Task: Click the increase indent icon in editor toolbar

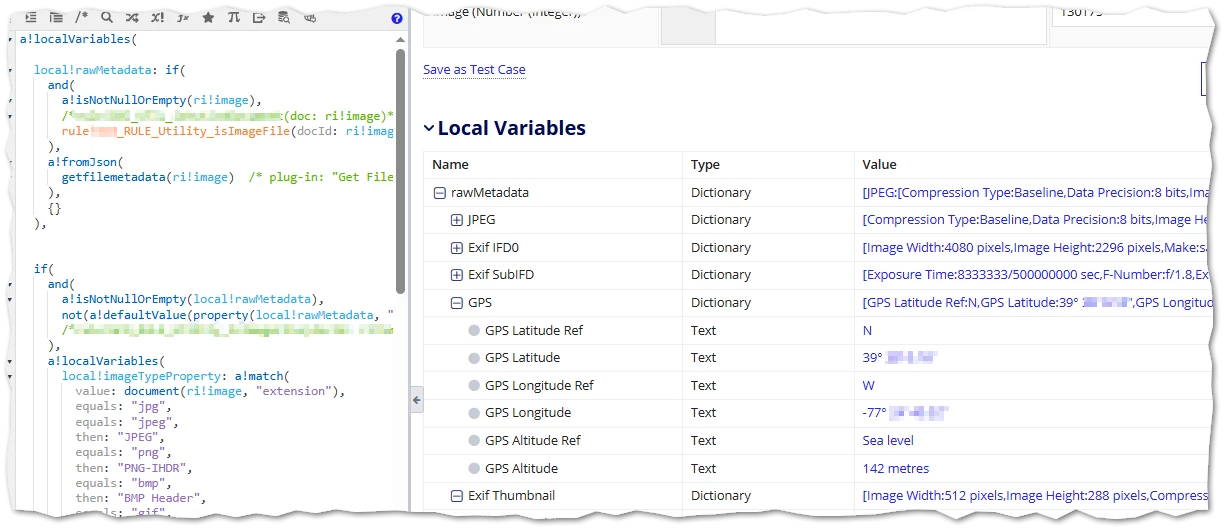Action: tap(30, 18)
